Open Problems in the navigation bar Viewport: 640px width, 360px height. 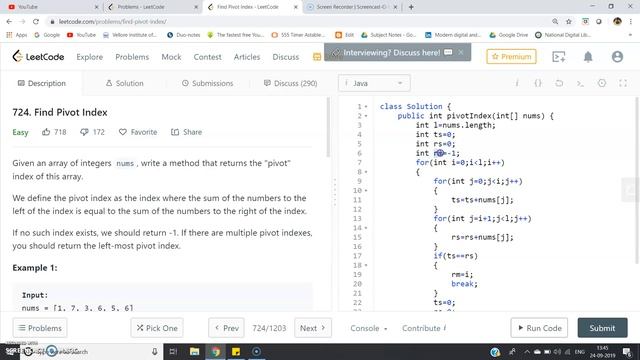pos(132,57)
